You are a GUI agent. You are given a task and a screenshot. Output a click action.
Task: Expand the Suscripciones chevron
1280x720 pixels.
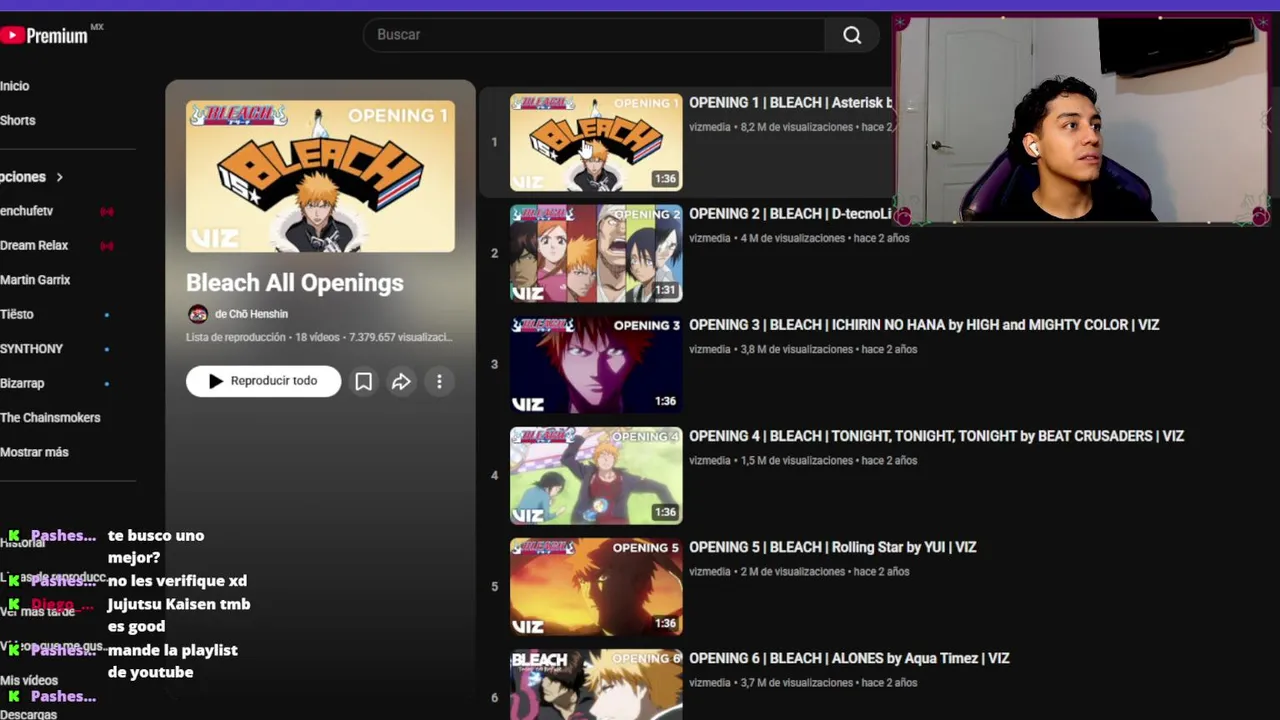(59, 177)
